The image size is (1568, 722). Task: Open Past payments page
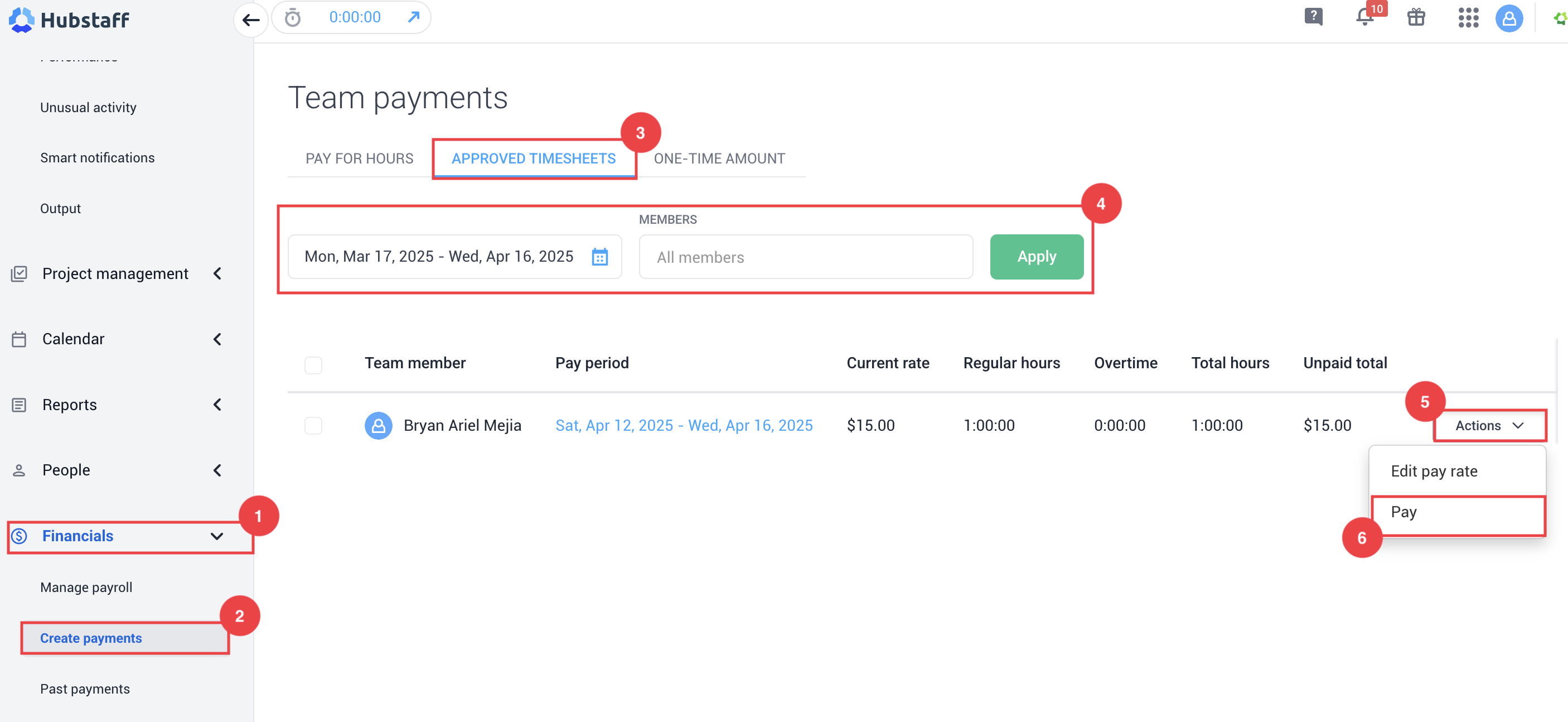click(x=85, y=689)
